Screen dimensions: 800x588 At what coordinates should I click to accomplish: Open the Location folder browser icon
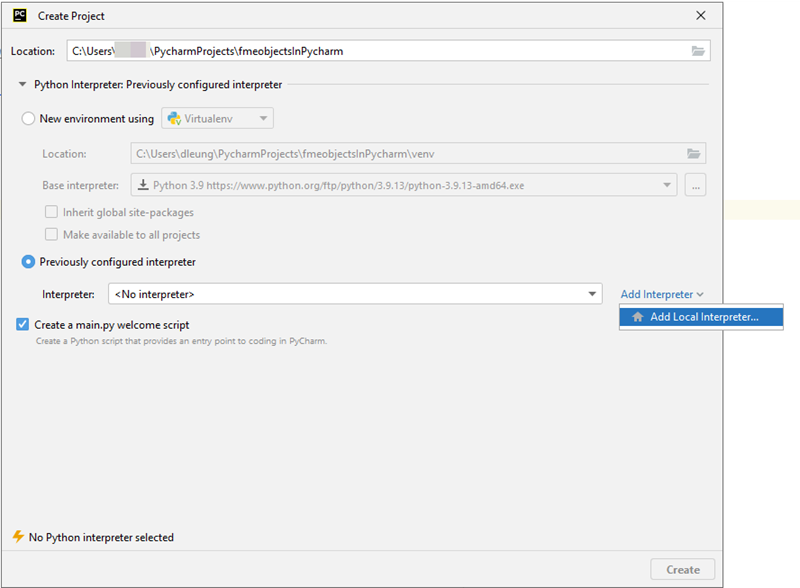(x=698, y=51)
